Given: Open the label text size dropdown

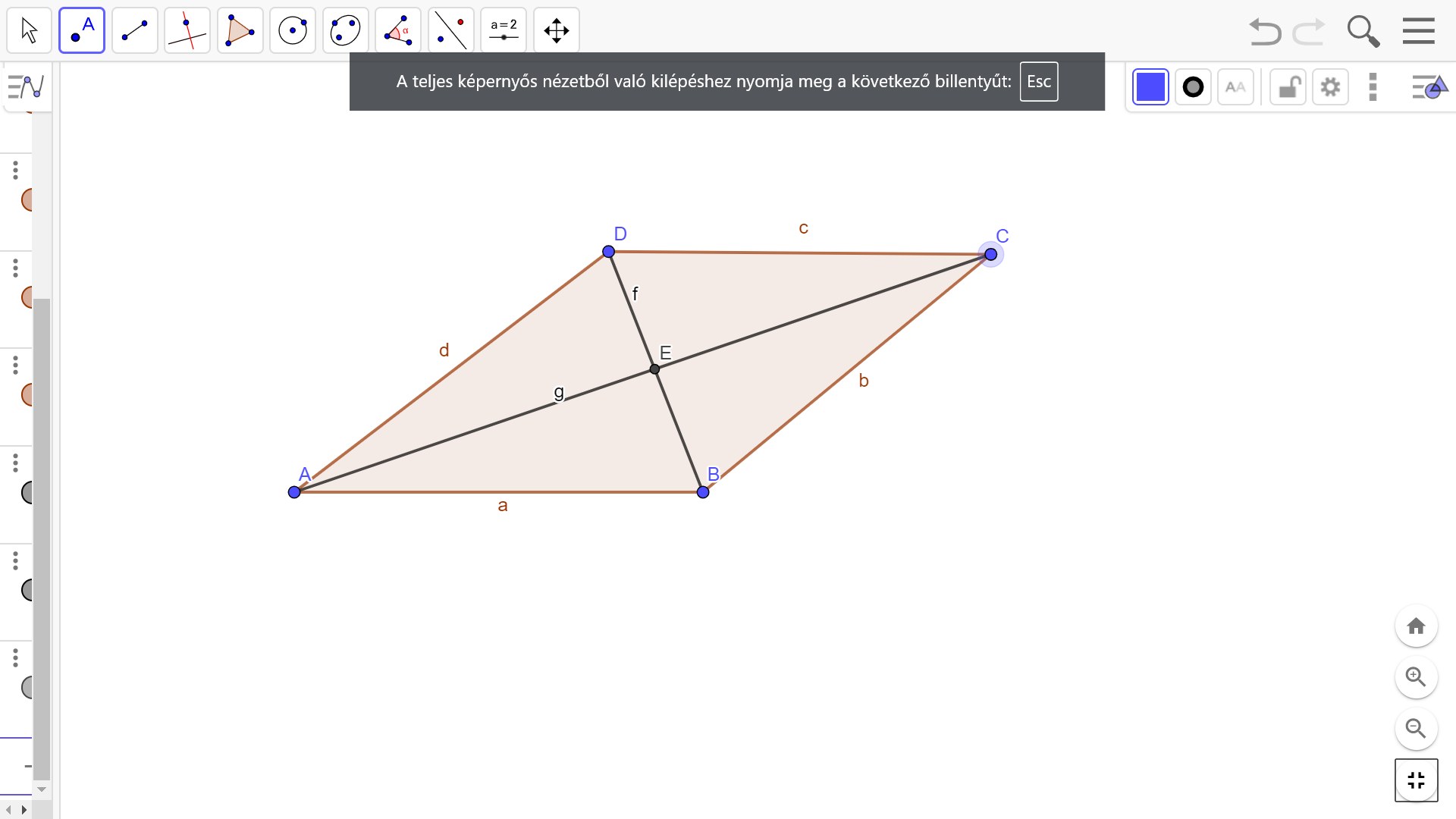Looking at the screenshot, I should [x=1235, y=87].
